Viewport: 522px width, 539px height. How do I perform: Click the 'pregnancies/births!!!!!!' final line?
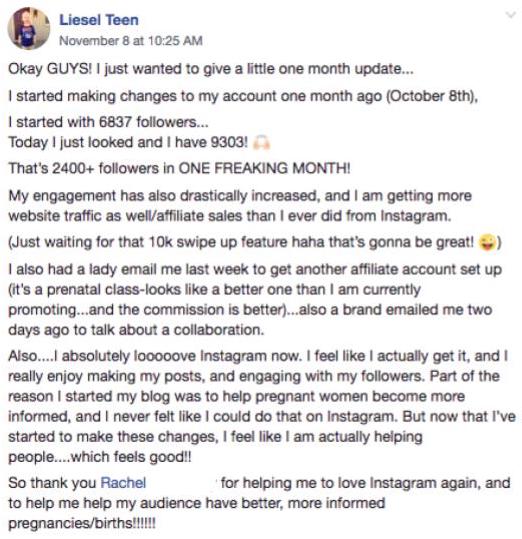point(82,524)
